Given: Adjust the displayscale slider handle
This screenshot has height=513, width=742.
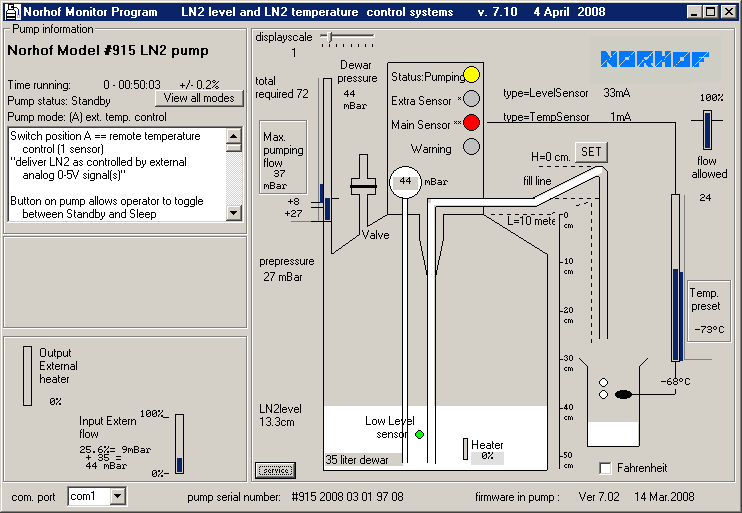Looking at the screenshot, I should coord(330,36).
